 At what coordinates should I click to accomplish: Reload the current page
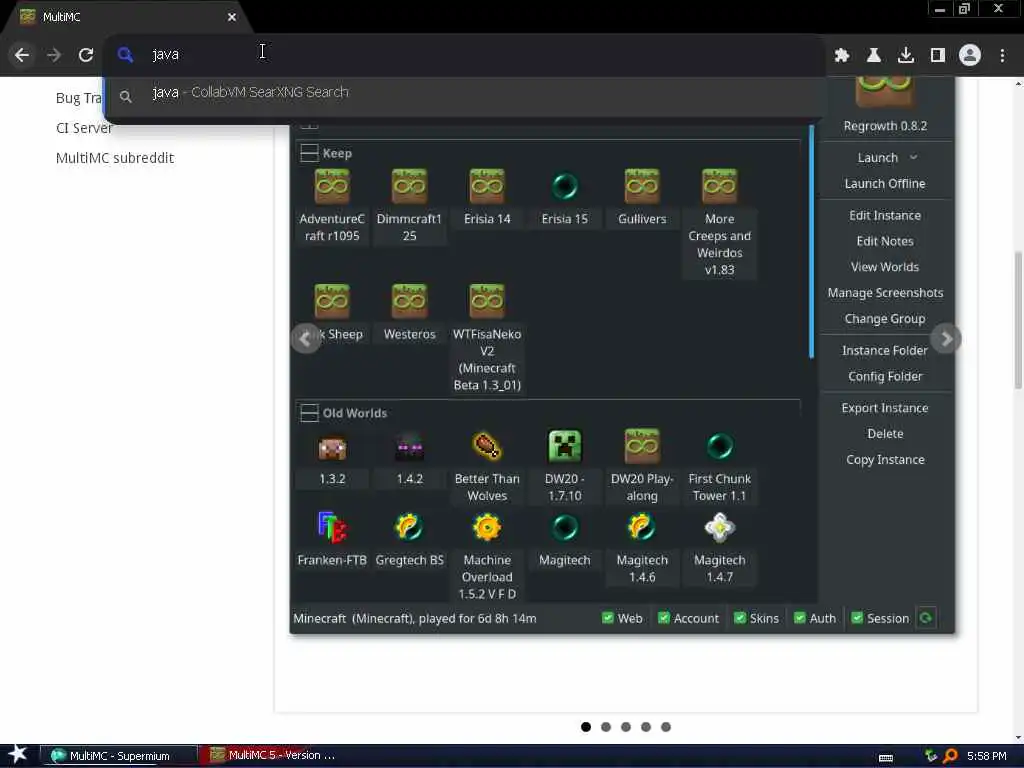pyautogui.click(x=86, y=55)
